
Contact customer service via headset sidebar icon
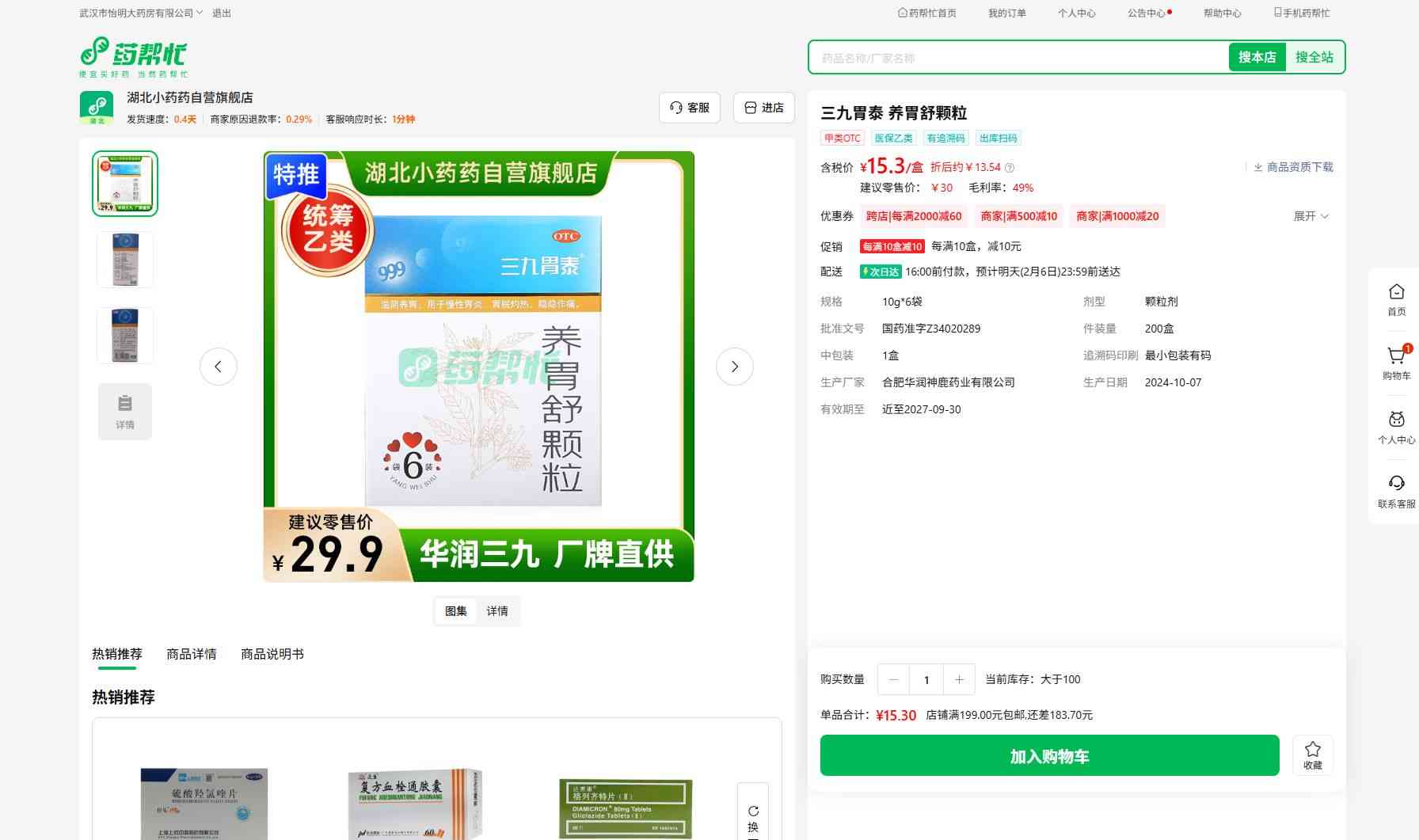1396,491
